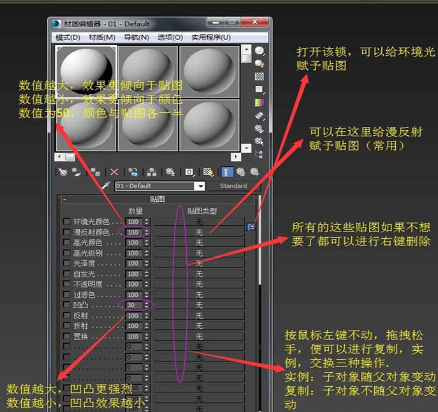Click the Sample Type sphere icon
This screenshot has height=412, width=438.
[259, 51]
